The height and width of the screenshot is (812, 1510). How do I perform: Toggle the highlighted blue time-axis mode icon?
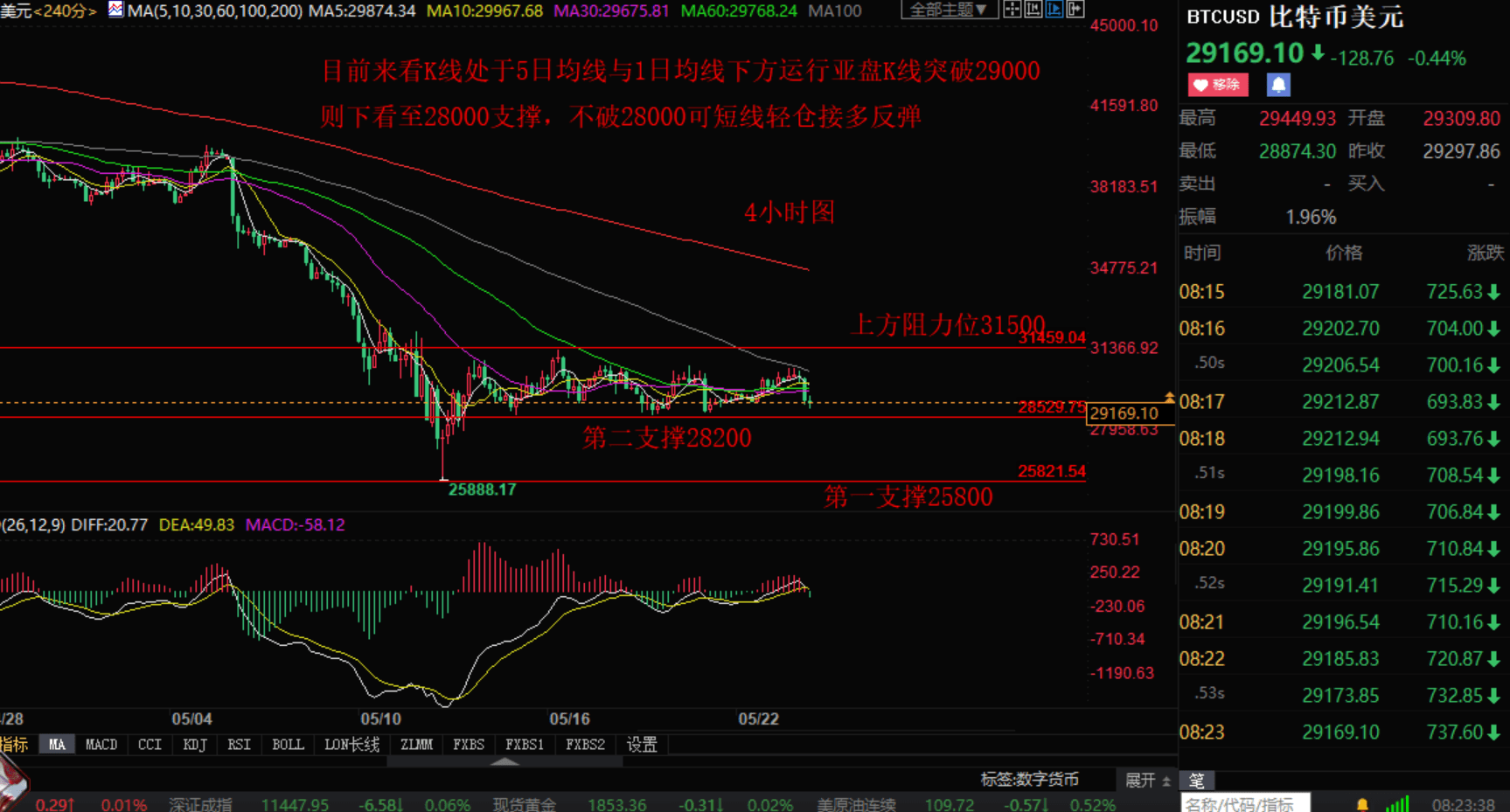pos(1056,10)
